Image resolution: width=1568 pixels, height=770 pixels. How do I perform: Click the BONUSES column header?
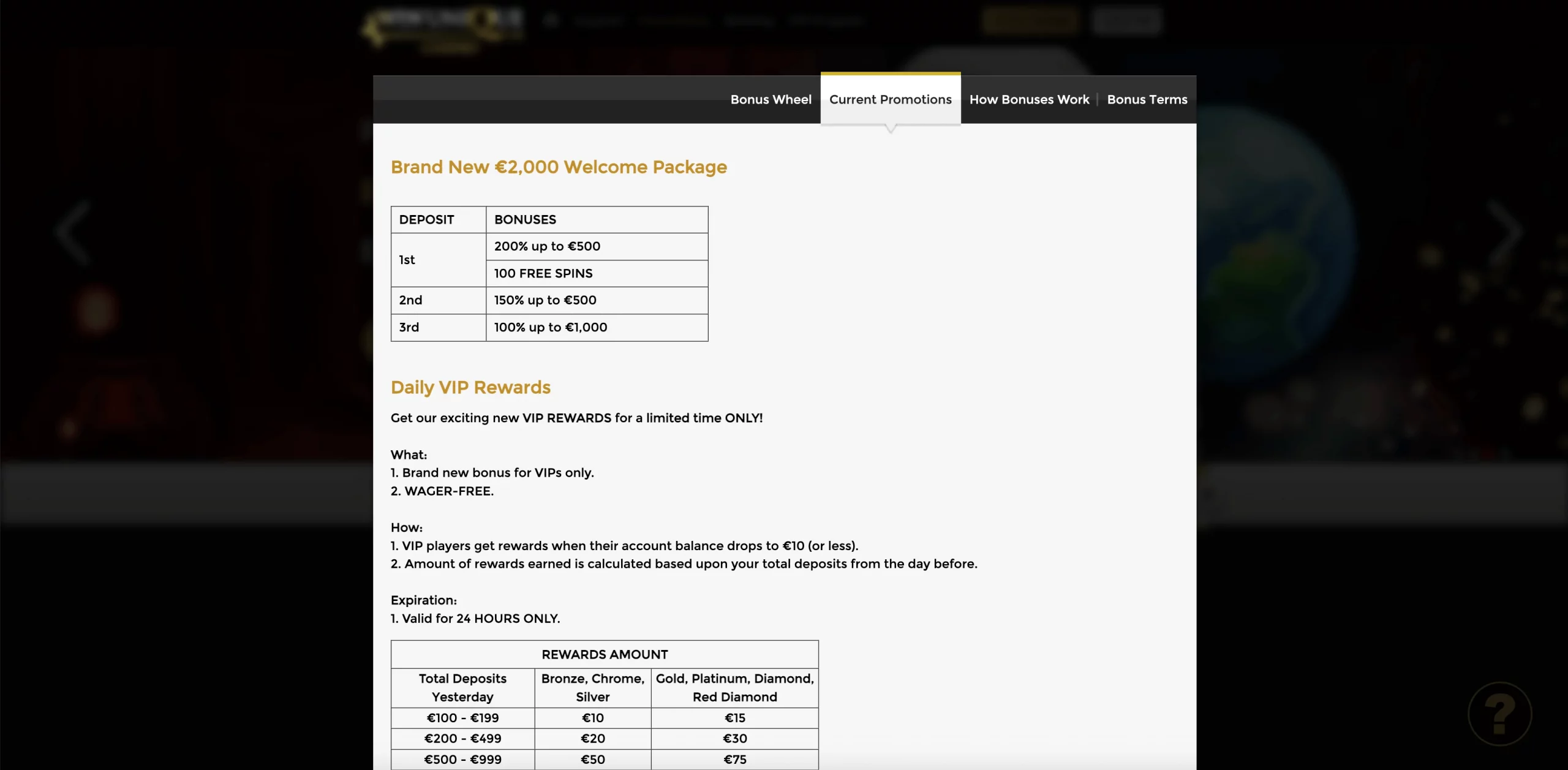[x=597, y=219]
